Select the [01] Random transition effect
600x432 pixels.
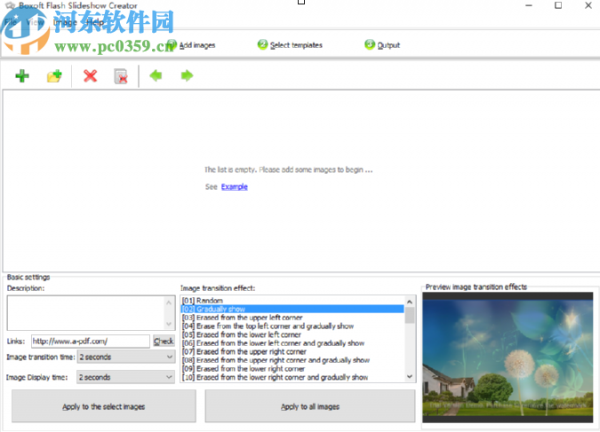point(292,300)
